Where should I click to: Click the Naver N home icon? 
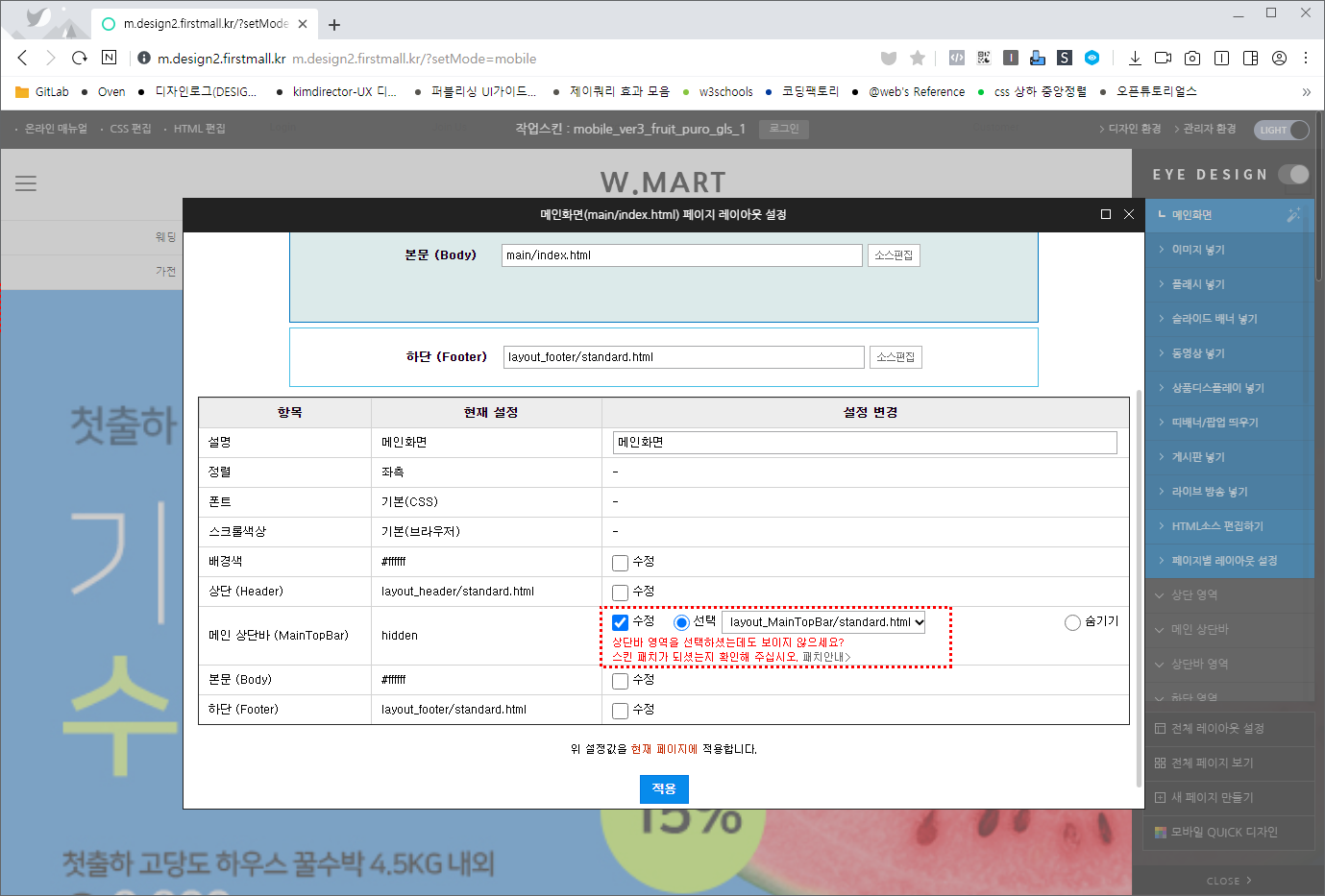pos(109,58)
